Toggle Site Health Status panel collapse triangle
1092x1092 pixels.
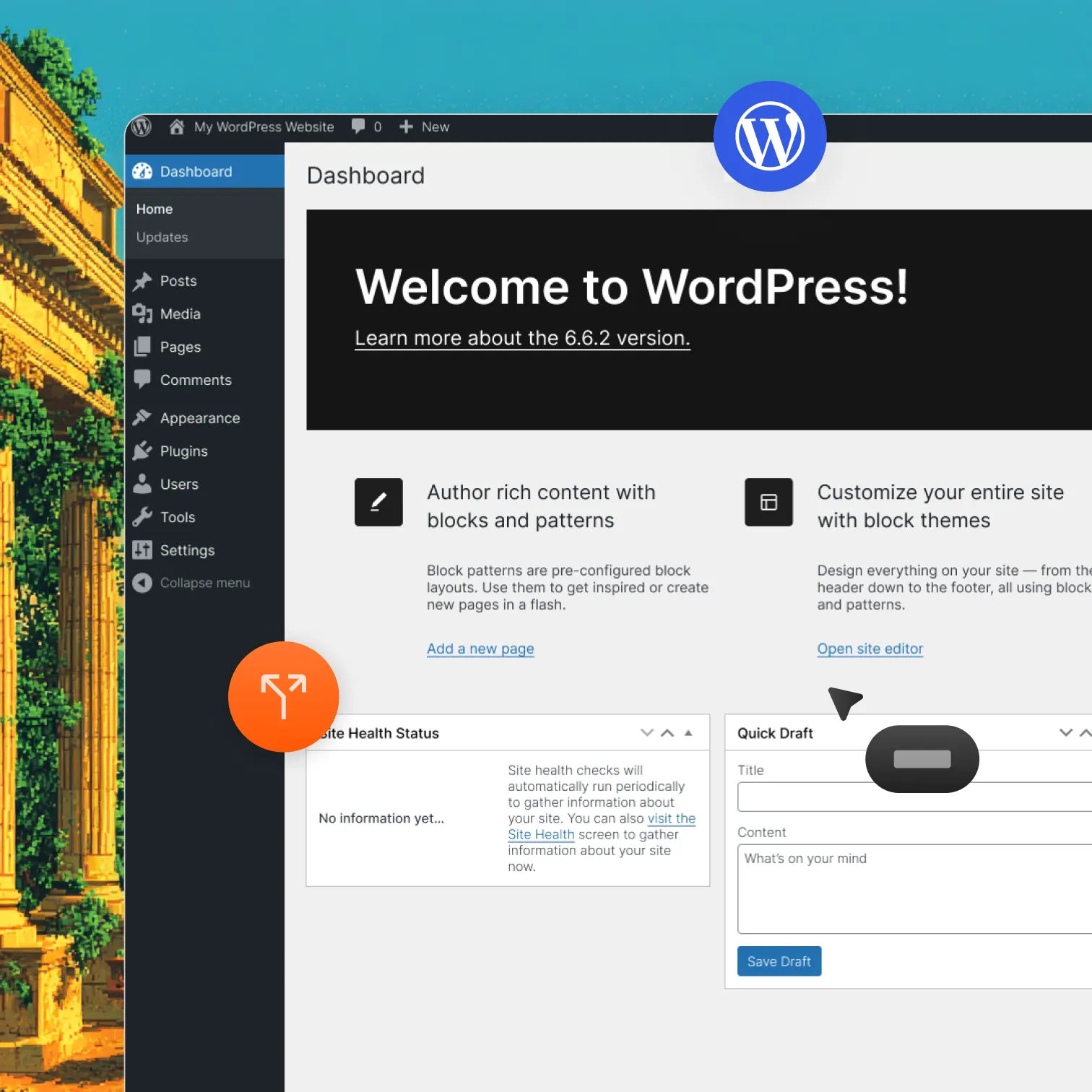click(x=688, y=733)
